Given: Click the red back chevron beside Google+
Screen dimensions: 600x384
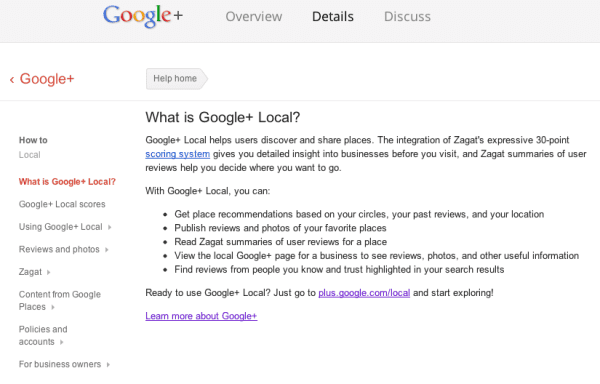Looking at the screenshot, I should 12,80.
